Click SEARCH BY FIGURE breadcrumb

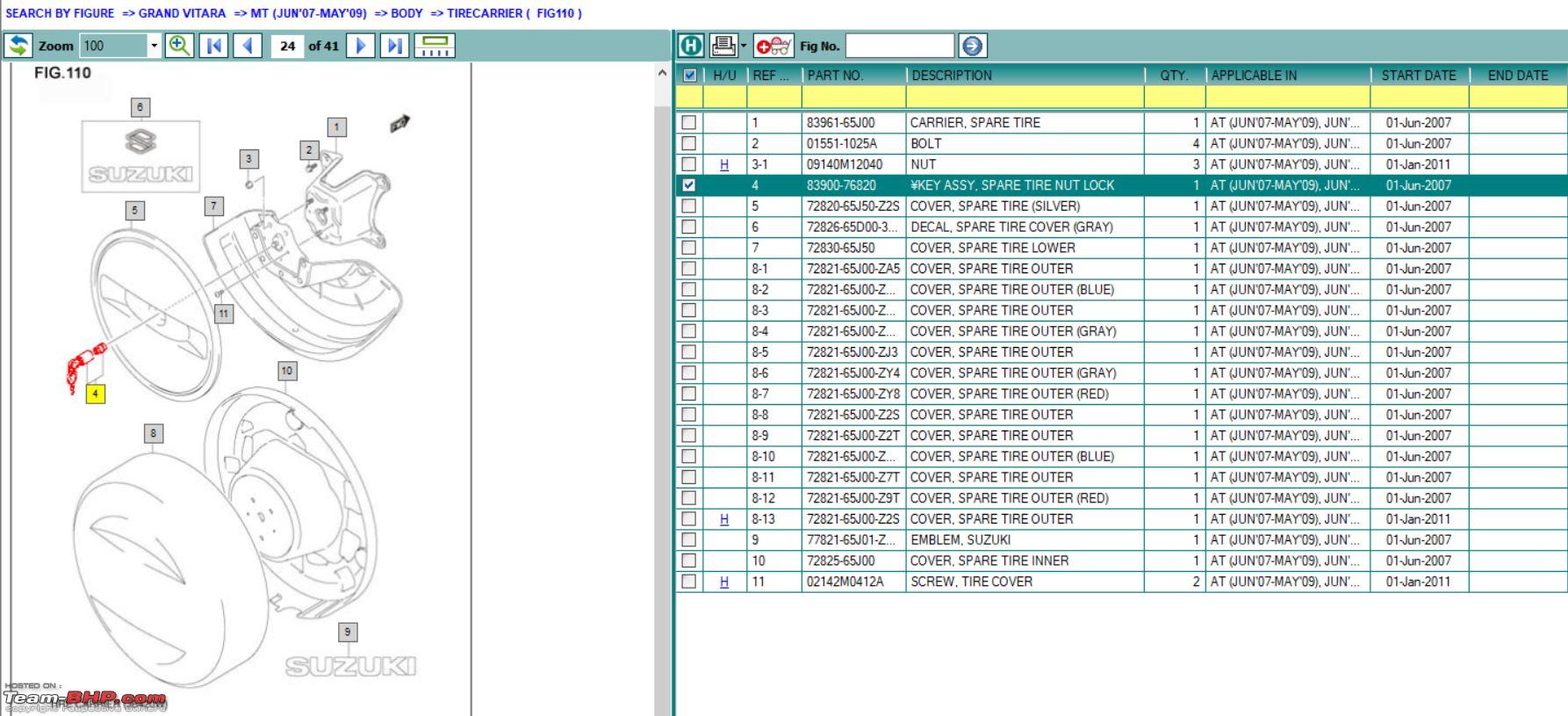point(60,13)
